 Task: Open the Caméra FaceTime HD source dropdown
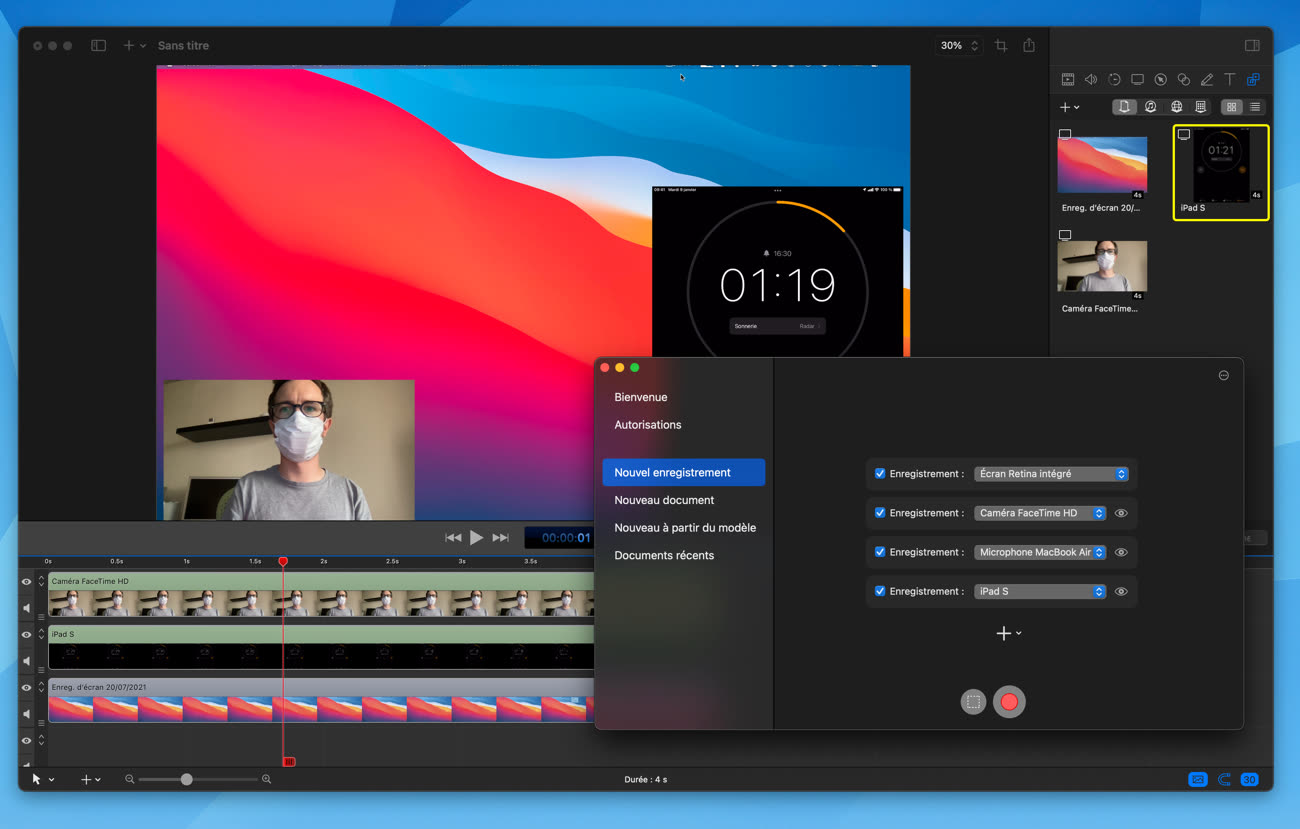coord(1040,513)
